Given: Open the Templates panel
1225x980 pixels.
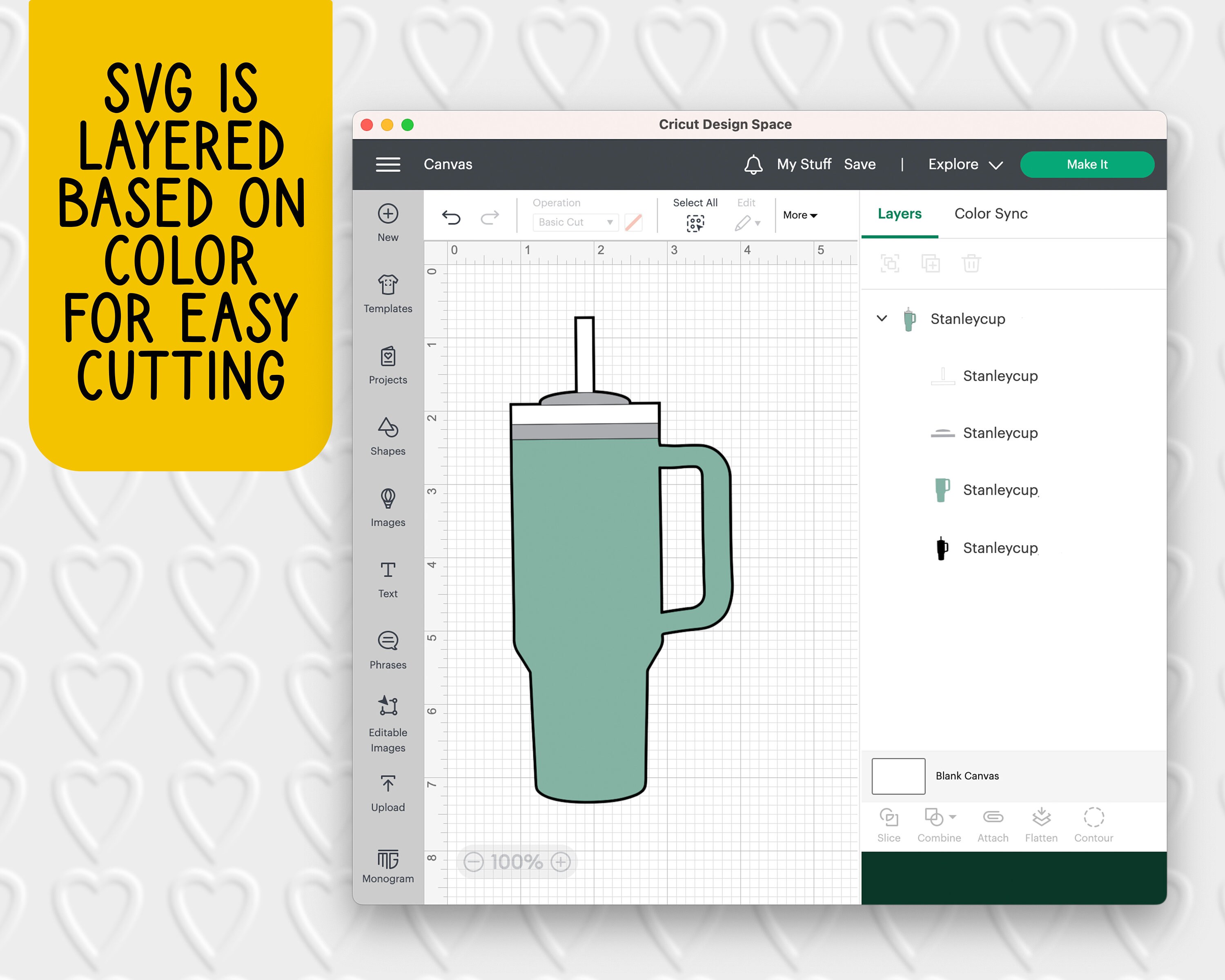Looking at the screenshot, I should point(387,293).
